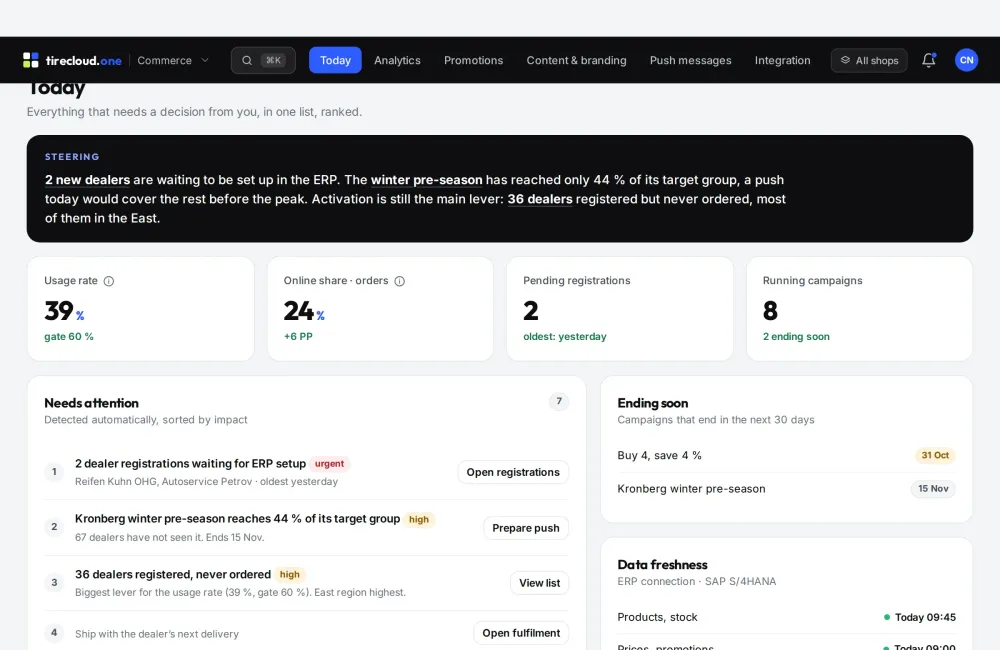Click the Open fulfilment button

521,633
